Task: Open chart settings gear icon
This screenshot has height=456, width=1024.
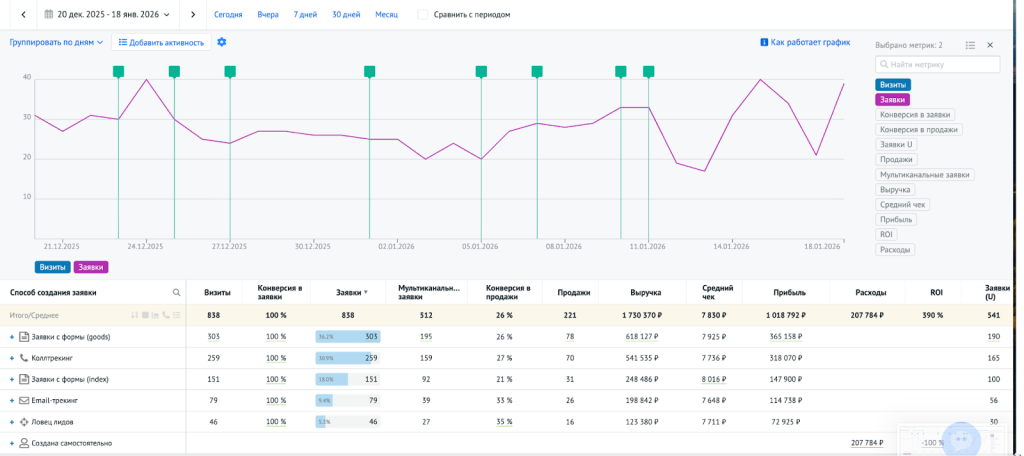Action: (x=222, y=42)
